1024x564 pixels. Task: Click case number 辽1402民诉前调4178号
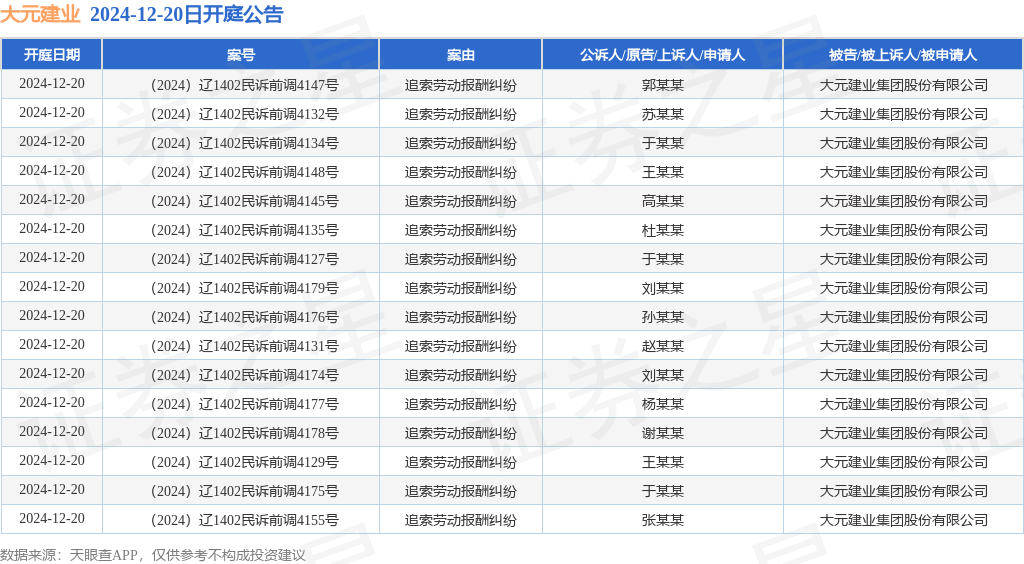click(x=268, y=433)
